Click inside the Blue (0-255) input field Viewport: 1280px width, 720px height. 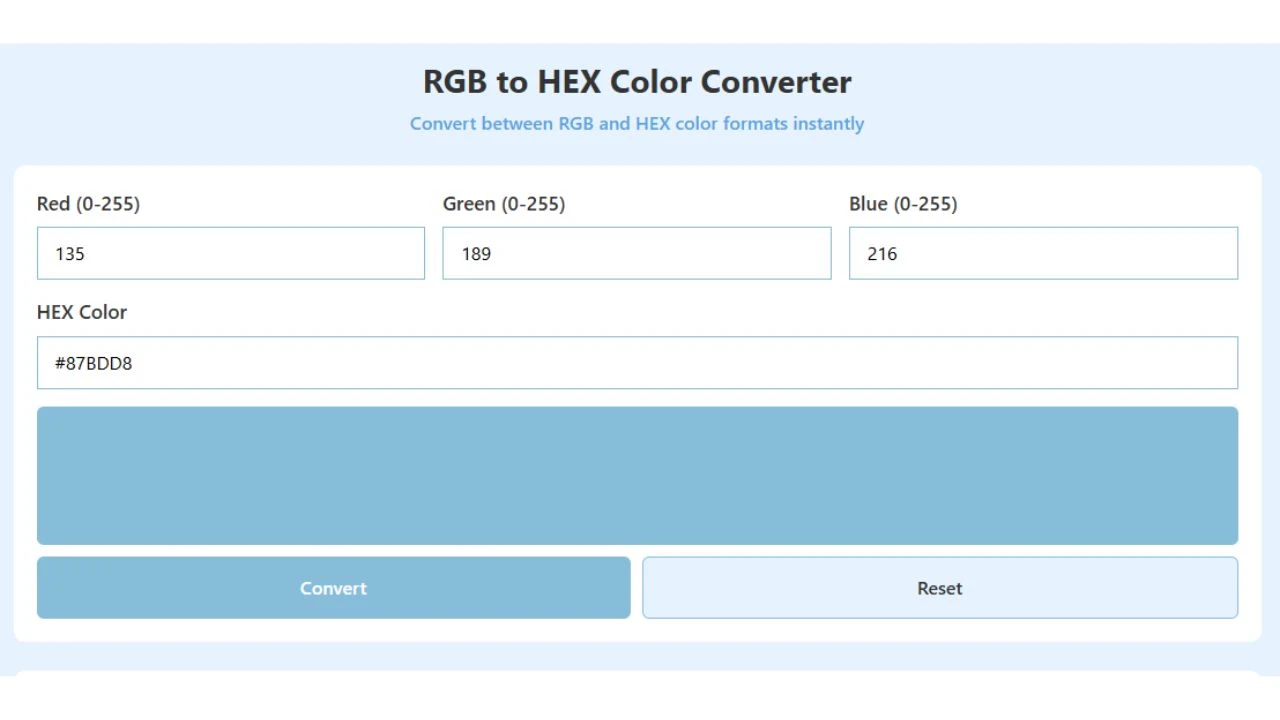1043,253
